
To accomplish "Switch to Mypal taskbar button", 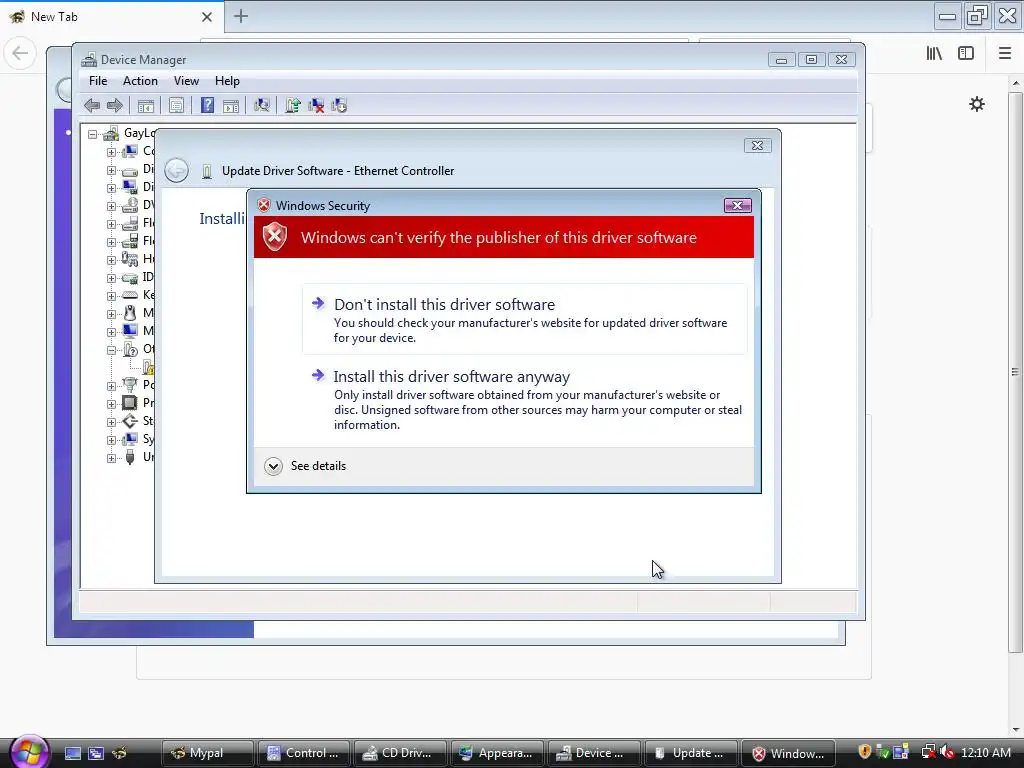I will tap(208, 753).
